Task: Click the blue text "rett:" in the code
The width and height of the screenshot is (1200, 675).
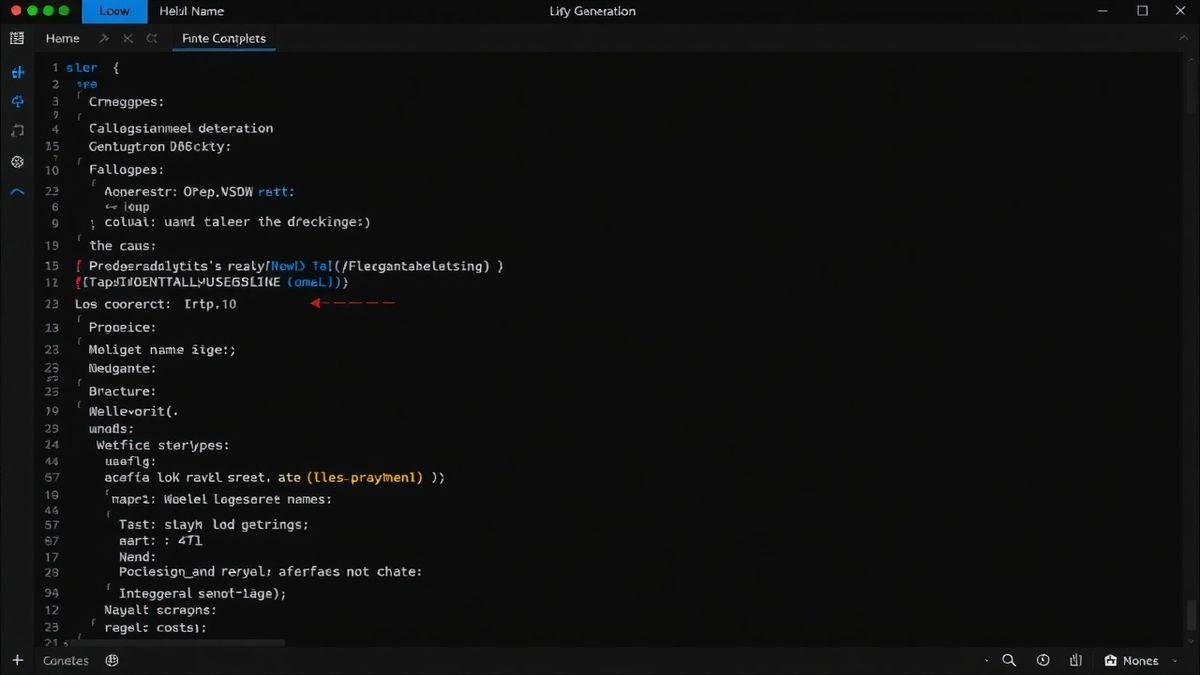Action: click(277, 191)
